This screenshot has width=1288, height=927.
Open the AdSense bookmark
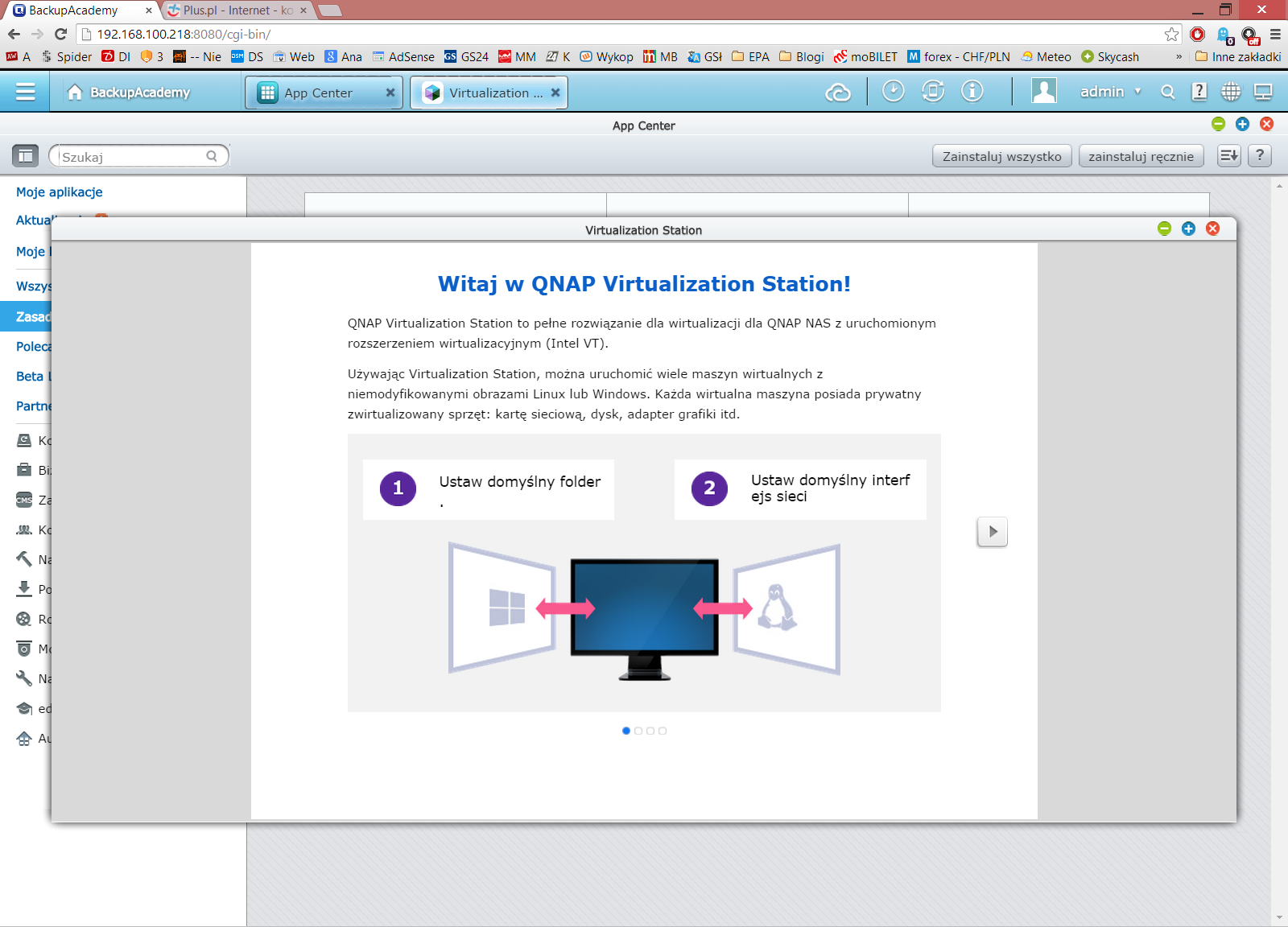pyautogui.click(x=402, y=56)
